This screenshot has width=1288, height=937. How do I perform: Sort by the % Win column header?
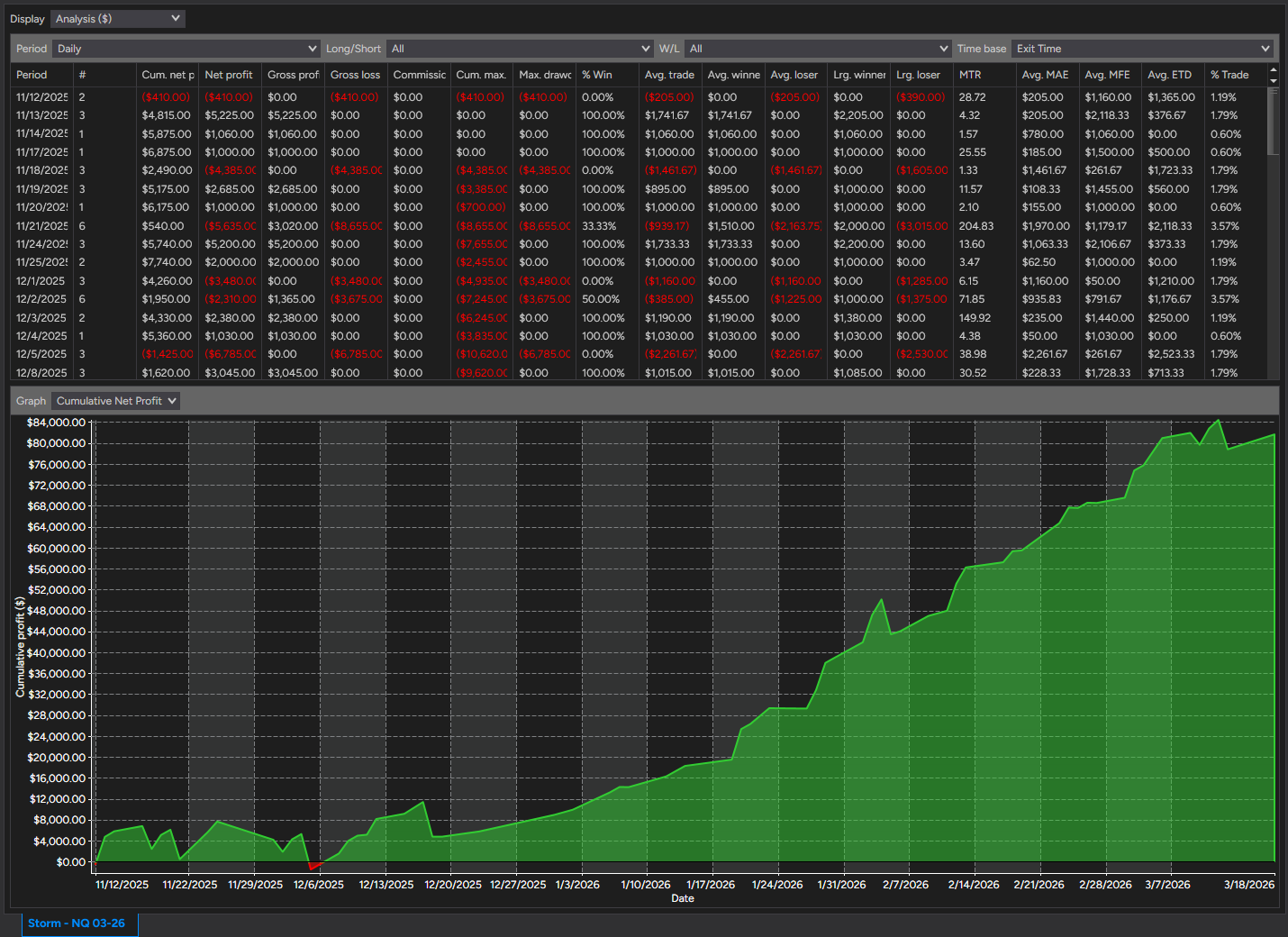pyautogui.click(x=607, y=75)
